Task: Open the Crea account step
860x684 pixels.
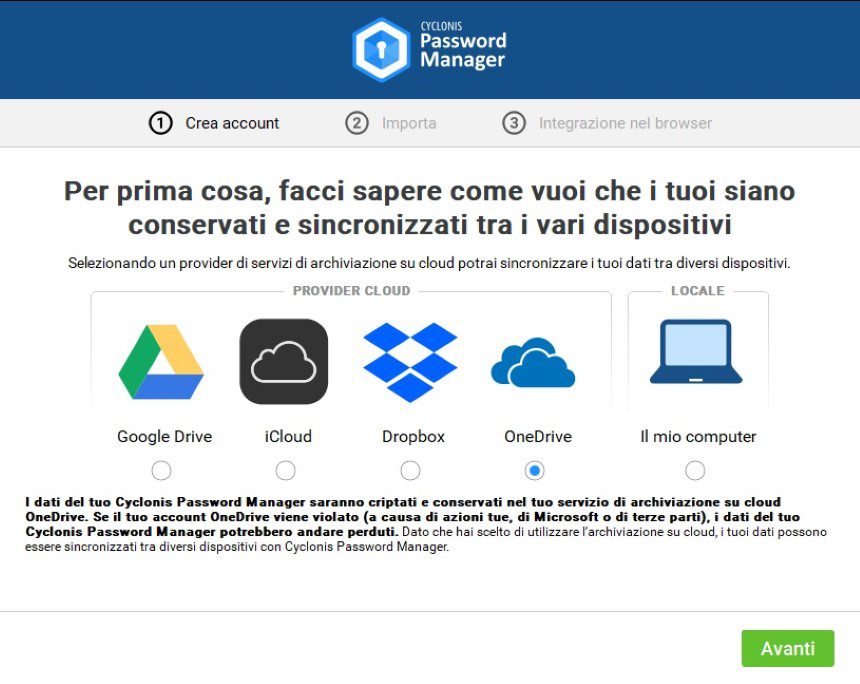Action: click(232, 123)
